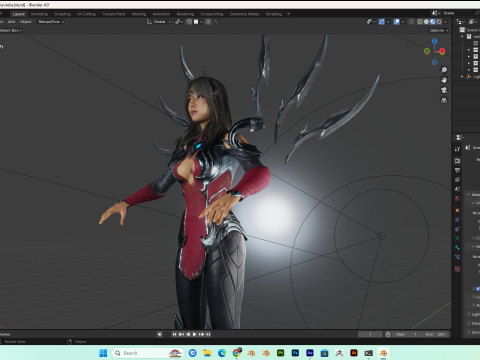Switch to wireframe viewport shading
The width and height of the screenshot is (480, 360).
420,22
